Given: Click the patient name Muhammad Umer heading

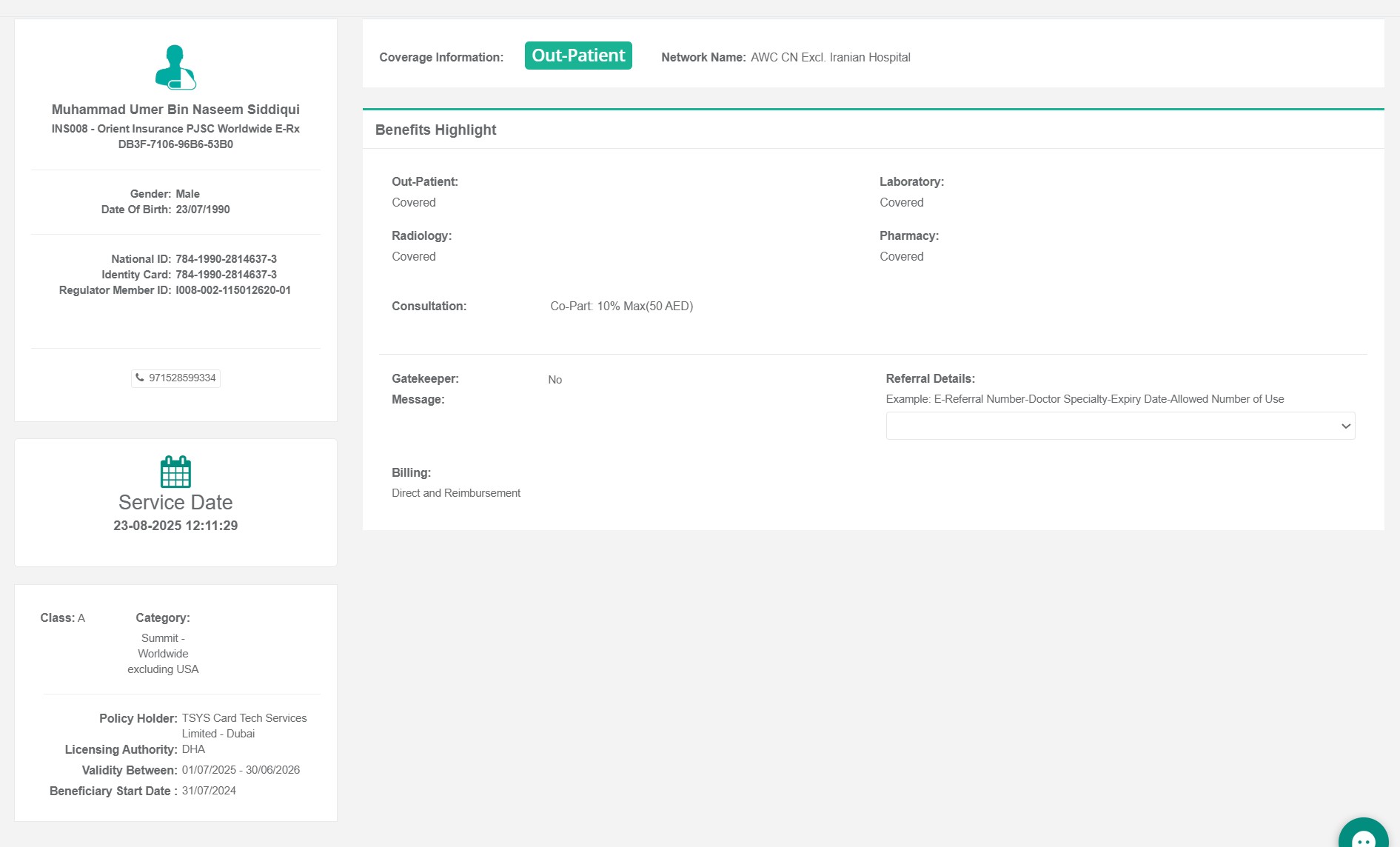Looking at the screenshot, I should point(175,110).
